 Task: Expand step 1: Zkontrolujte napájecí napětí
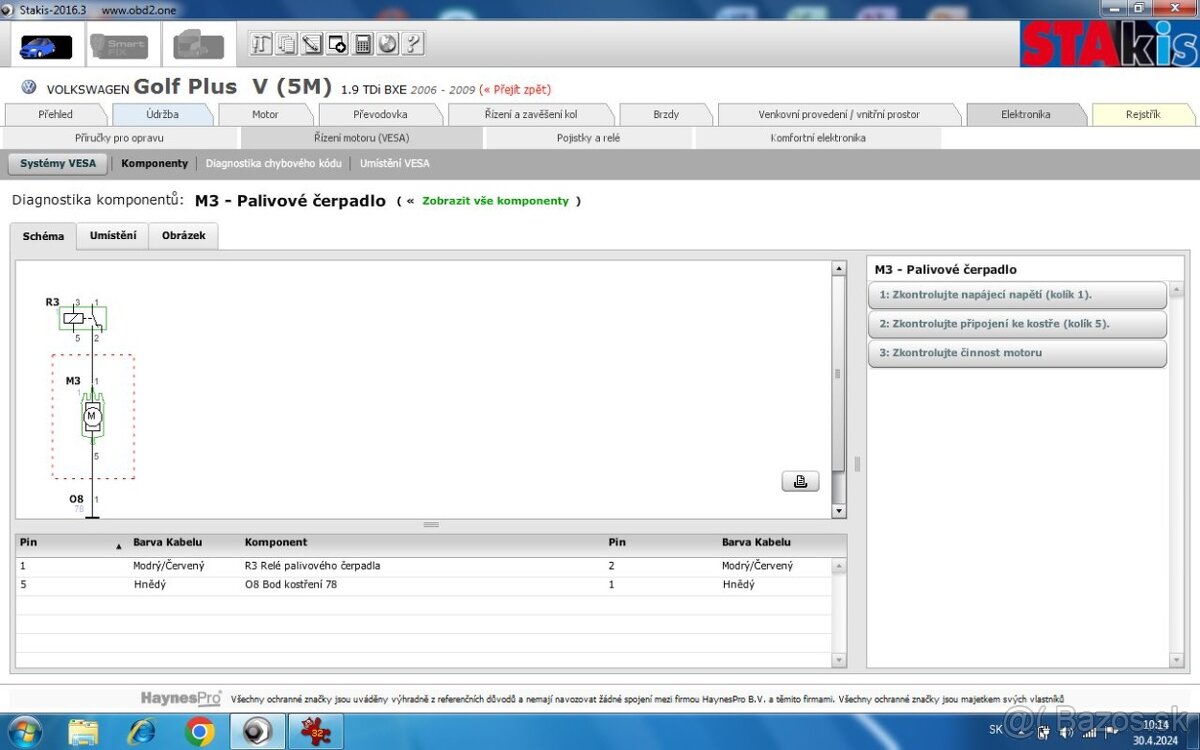click(1016, 295)
